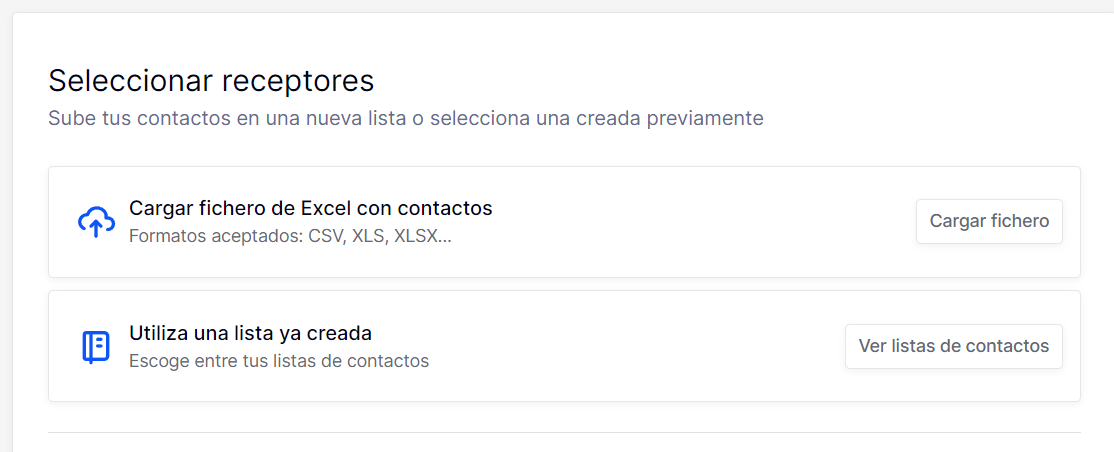Screen dimensions: 1114x452
Task: Click the Escoge entre tus listas description
Action: coord(279,361)
